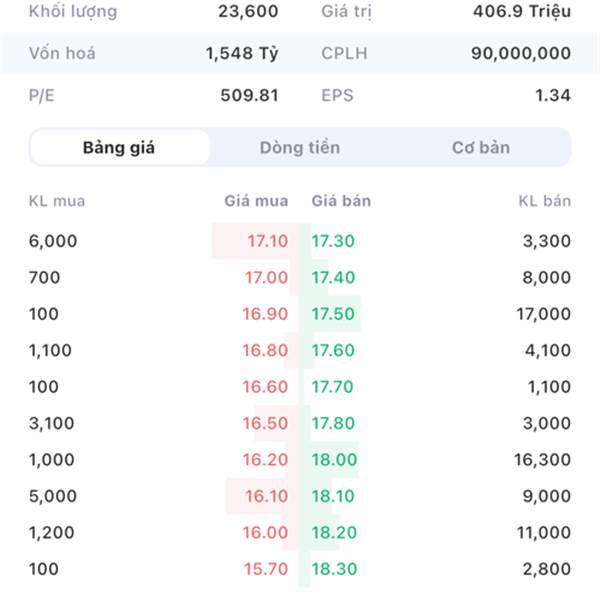This screenshot has width=600, height=600.
Task: Switch to the Dòng tiền tab
Action: click(300, 148)
